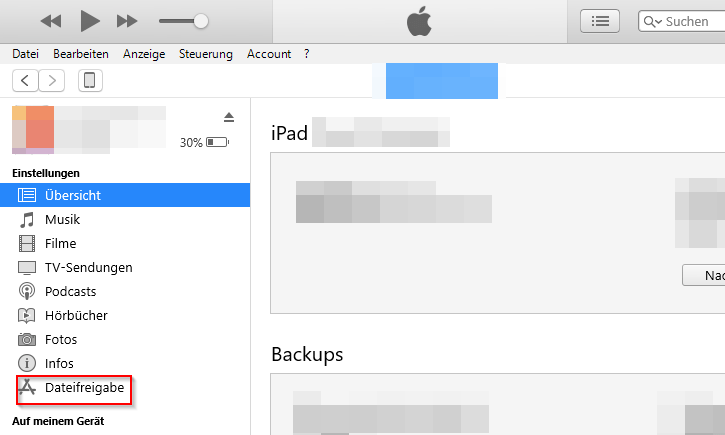This screenshot has width=725, height=435.
Task: Select the Podcasts sidebar icon
Action: click(x=27, y=291)
